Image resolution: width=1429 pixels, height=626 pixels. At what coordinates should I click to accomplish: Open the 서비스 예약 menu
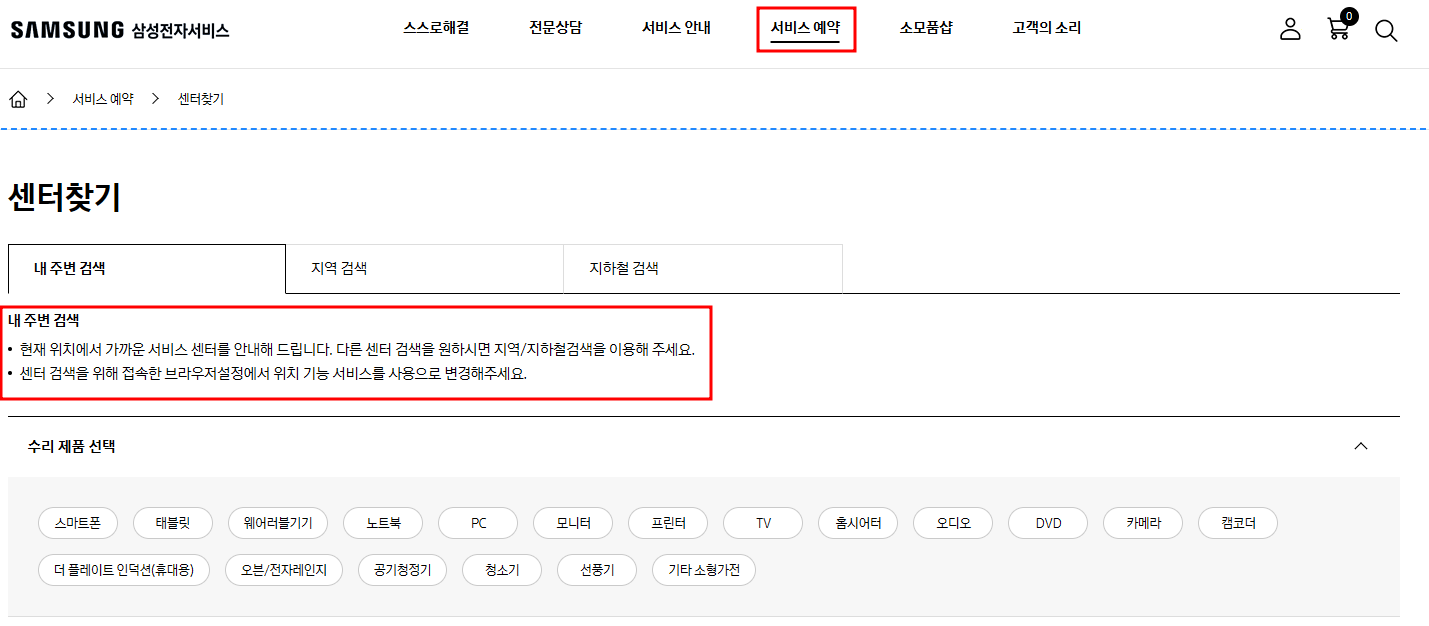coord(805,28)
